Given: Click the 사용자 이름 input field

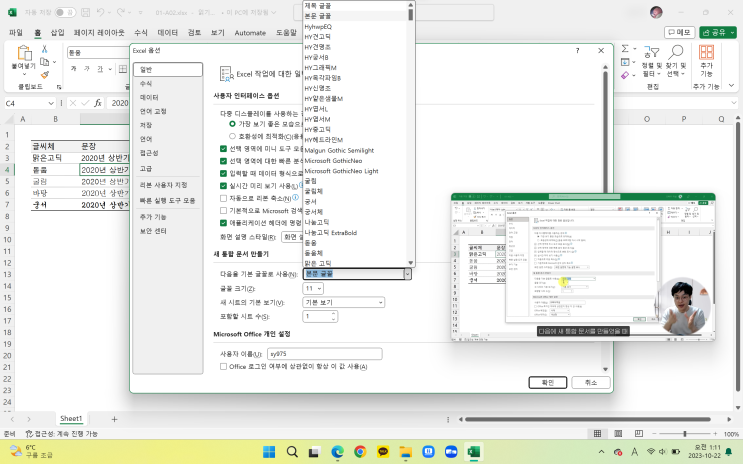Looking at the screenshot, I should click(325, 354).
